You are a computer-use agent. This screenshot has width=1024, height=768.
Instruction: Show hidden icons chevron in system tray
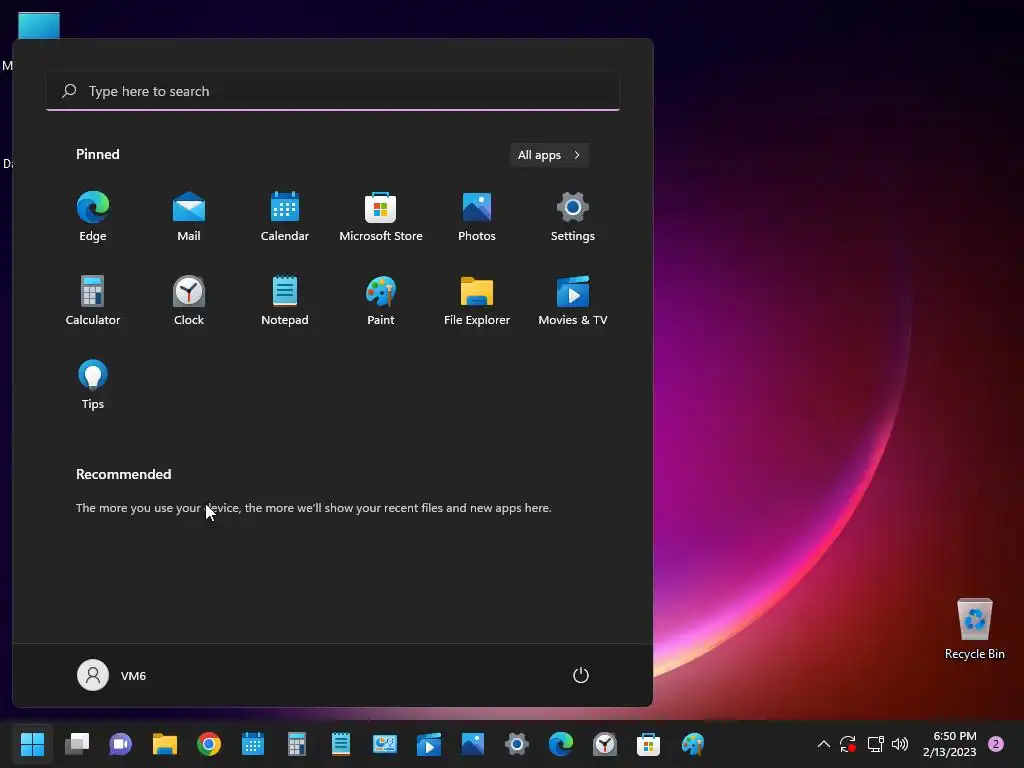click(x=824, y=744)
